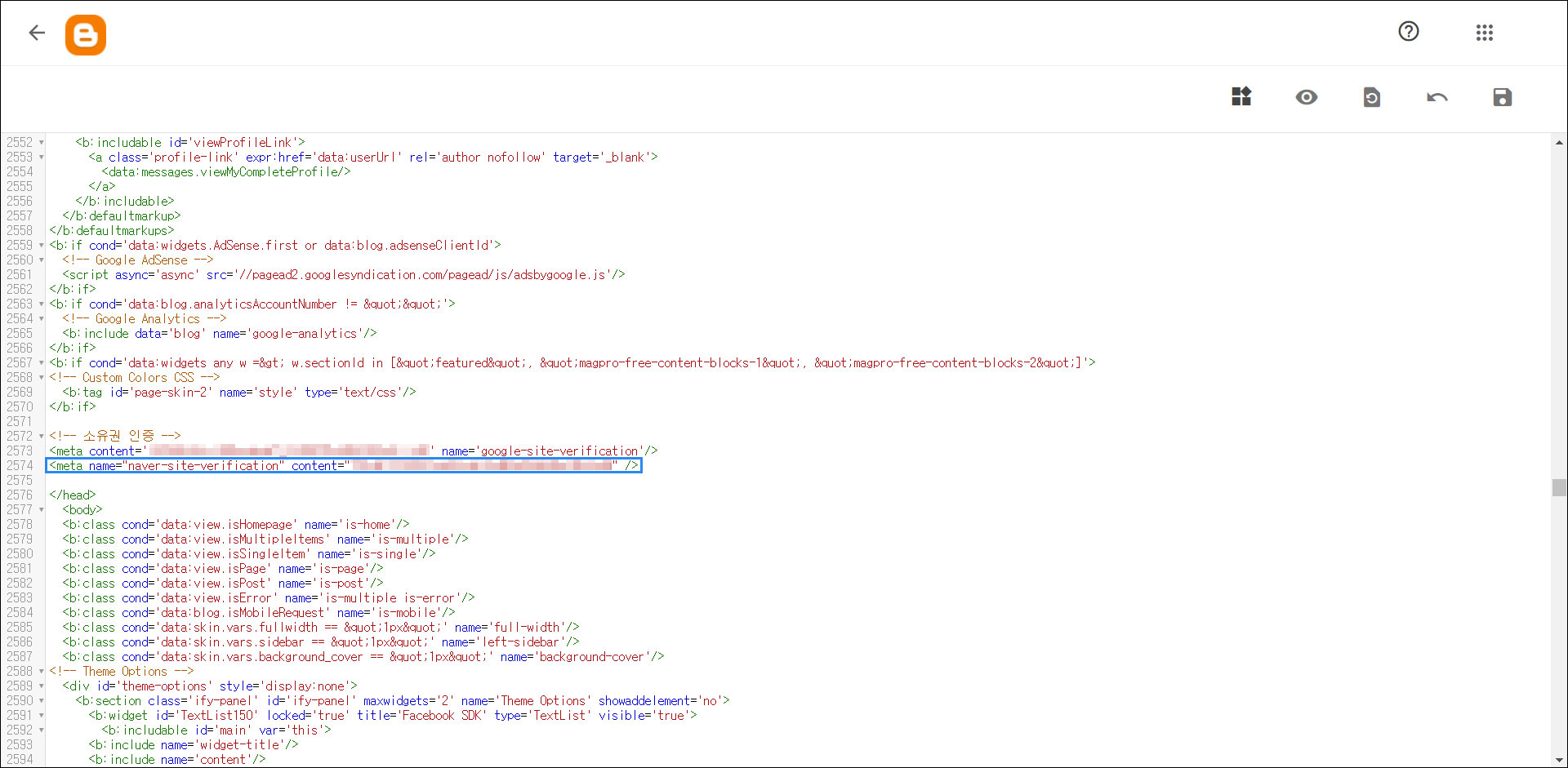Screen dimensions: 1568x768
Task: Collapse fold arrow at line 2553
Action: coord(41,157)
